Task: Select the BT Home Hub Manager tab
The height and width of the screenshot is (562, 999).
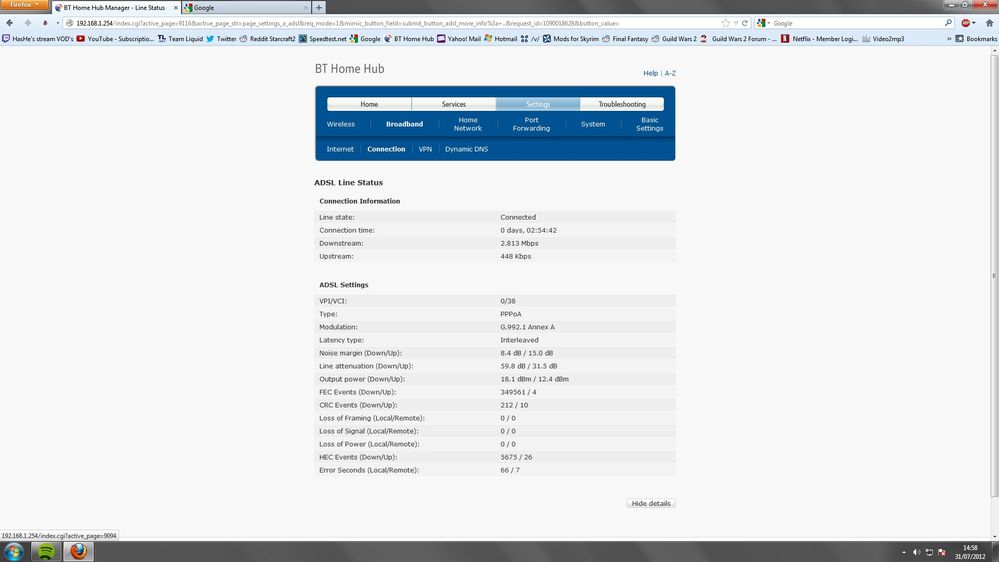Action: 115,8
